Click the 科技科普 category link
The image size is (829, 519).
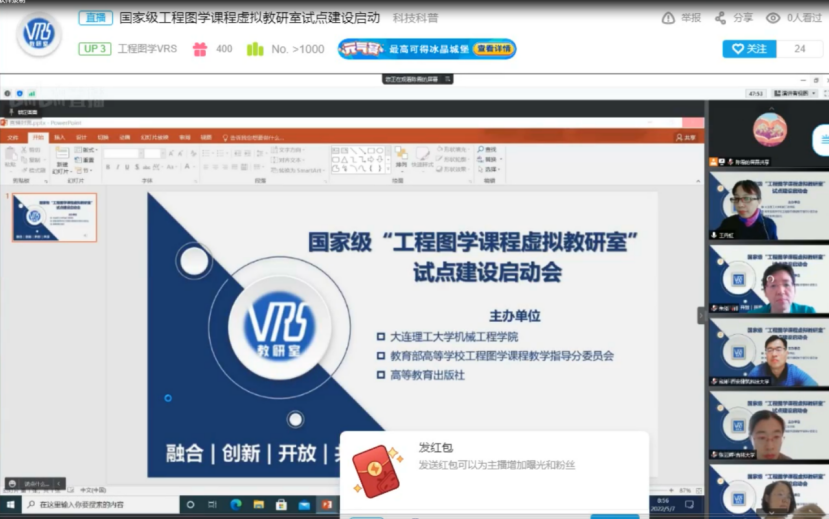(x=416, y=18)
